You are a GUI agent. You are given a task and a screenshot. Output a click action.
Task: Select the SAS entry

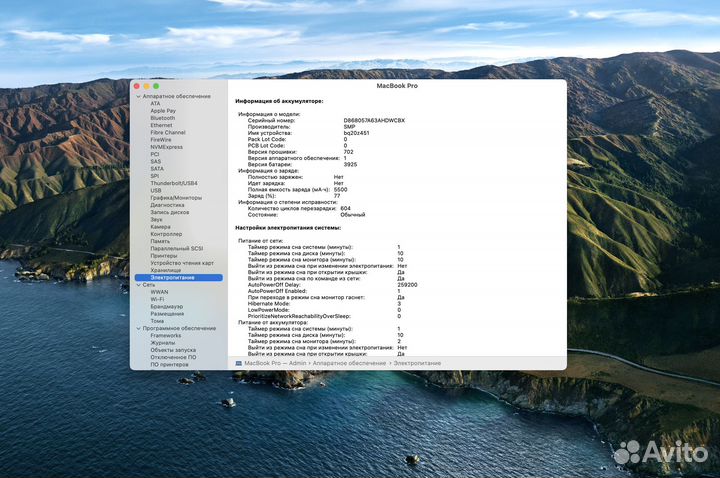(x=156, y=161)
